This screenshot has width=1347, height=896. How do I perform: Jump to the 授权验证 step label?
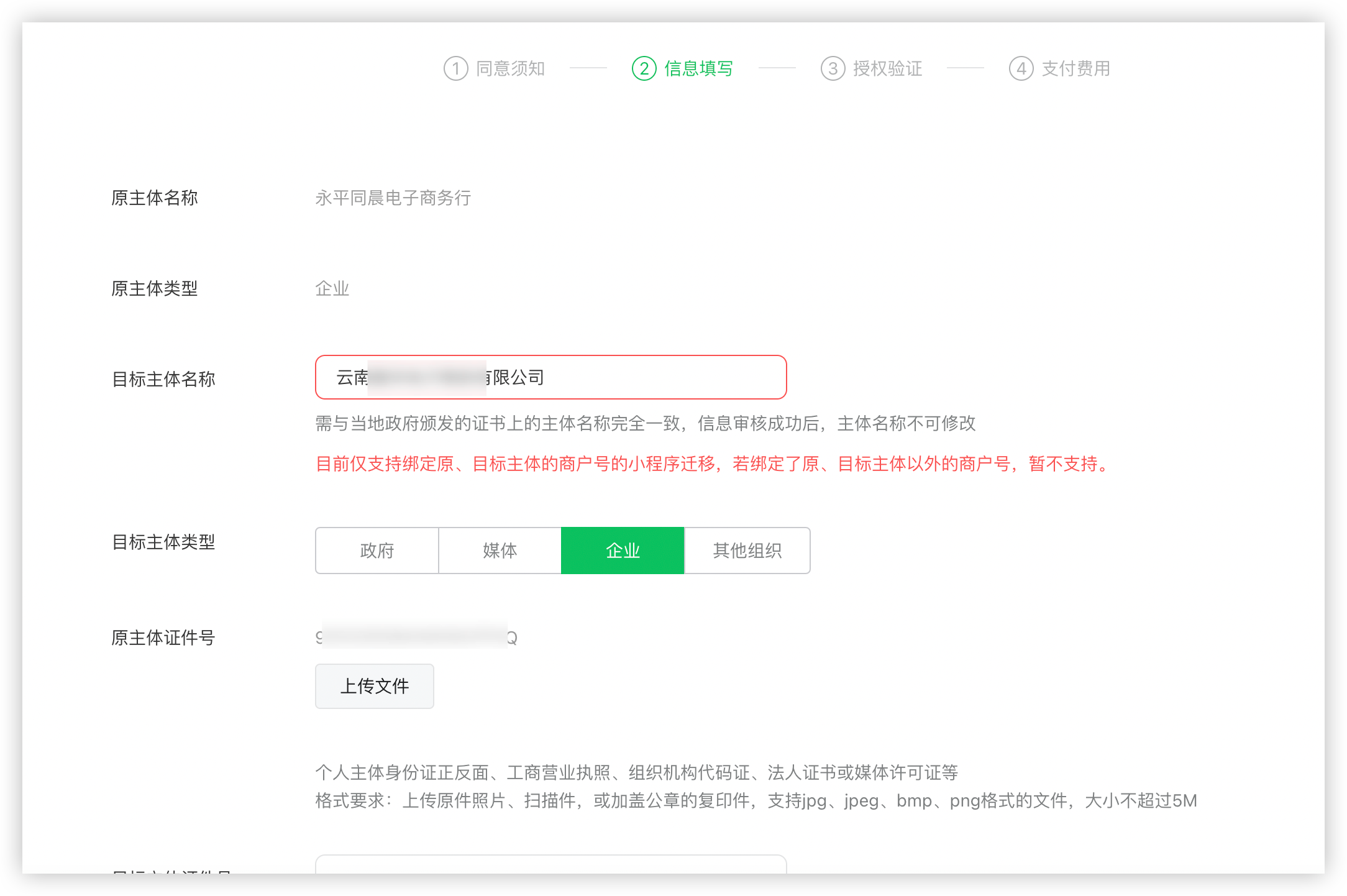887,68
